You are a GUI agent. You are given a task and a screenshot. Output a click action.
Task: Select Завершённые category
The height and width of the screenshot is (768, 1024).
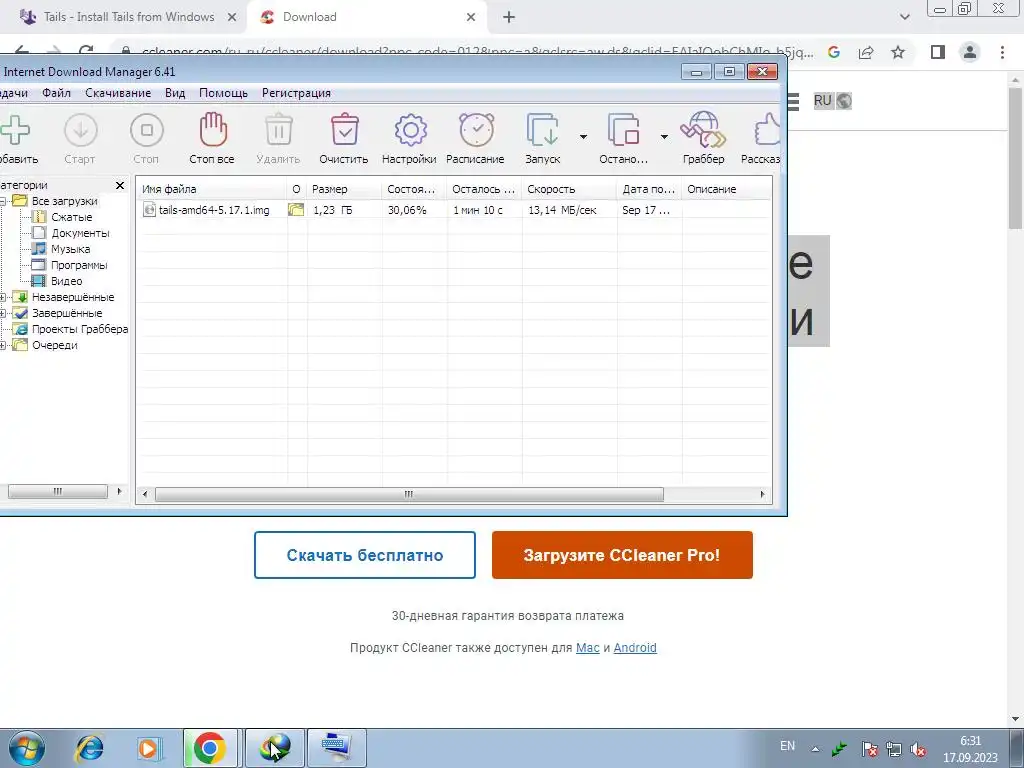(67, 313)
